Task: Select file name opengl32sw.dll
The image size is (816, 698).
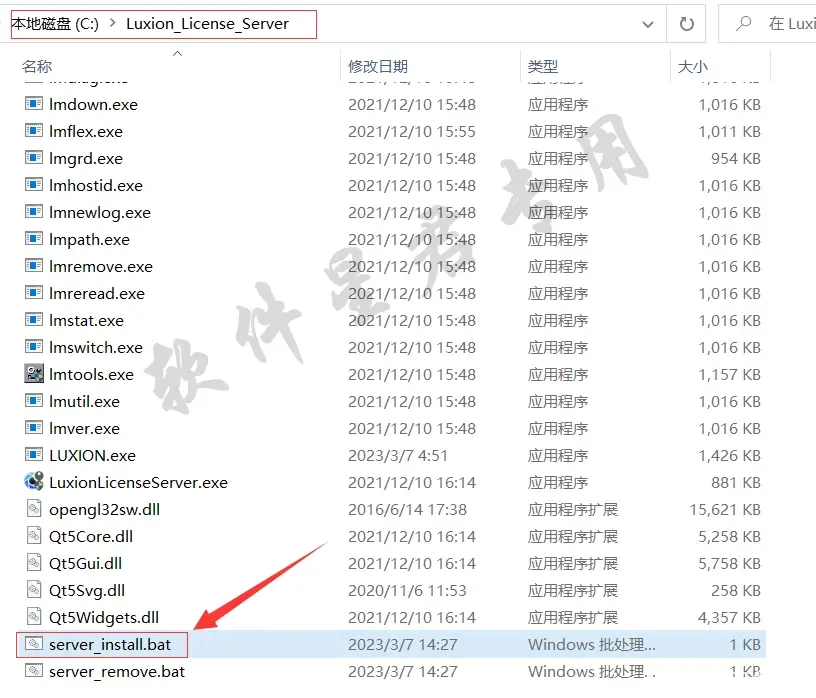Action: (105, 509)
